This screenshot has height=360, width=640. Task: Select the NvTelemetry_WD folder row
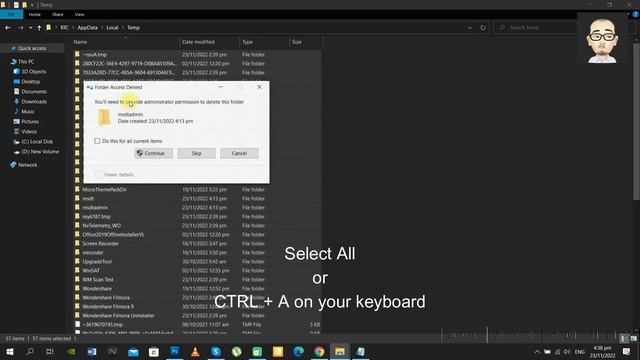tap(197, 225)
